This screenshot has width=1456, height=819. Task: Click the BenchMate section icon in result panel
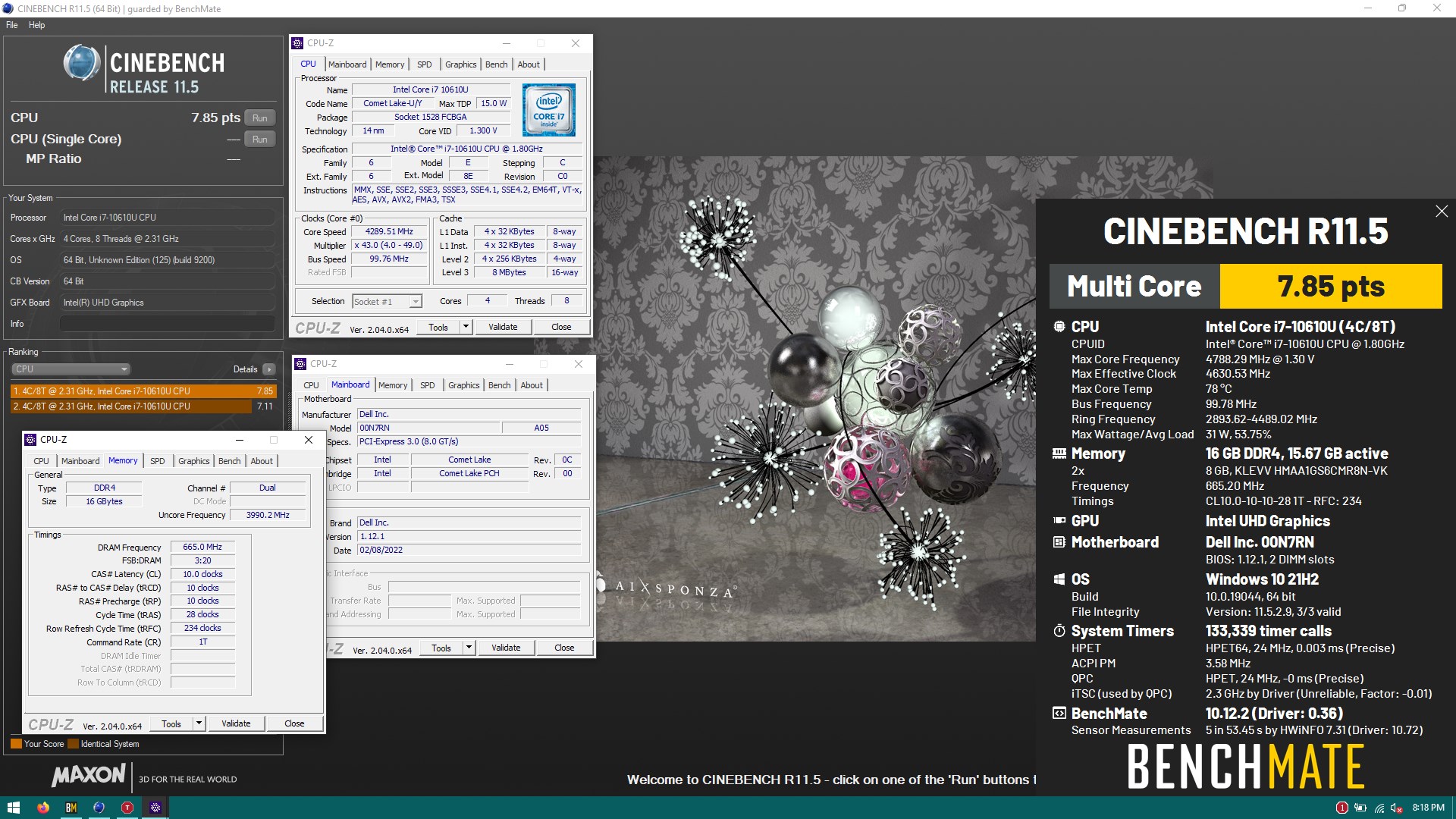pyautogui.click(x=1059, y=714)
